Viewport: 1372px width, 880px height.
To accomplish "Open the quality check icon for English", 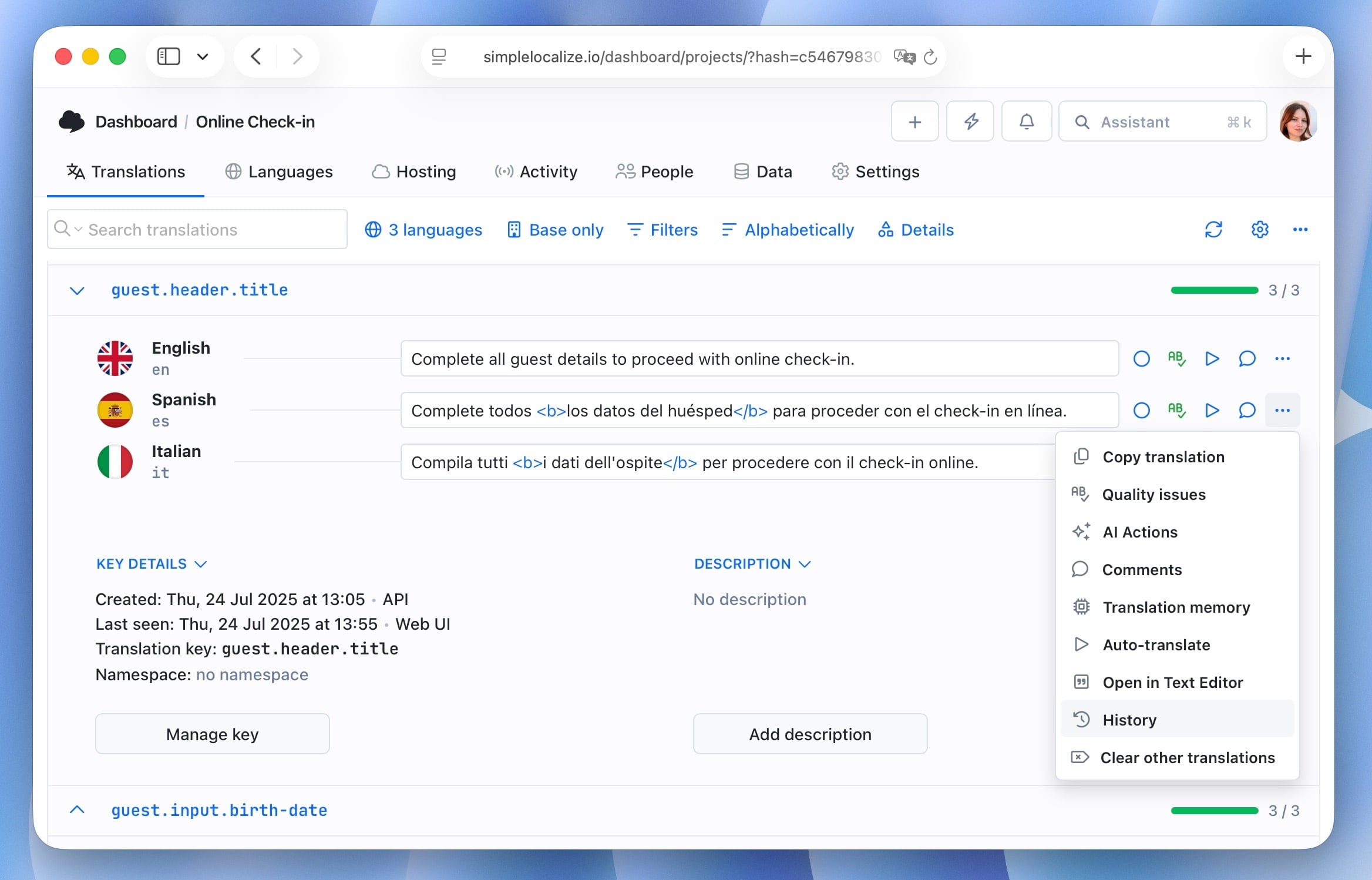I will coord(1176,358).
